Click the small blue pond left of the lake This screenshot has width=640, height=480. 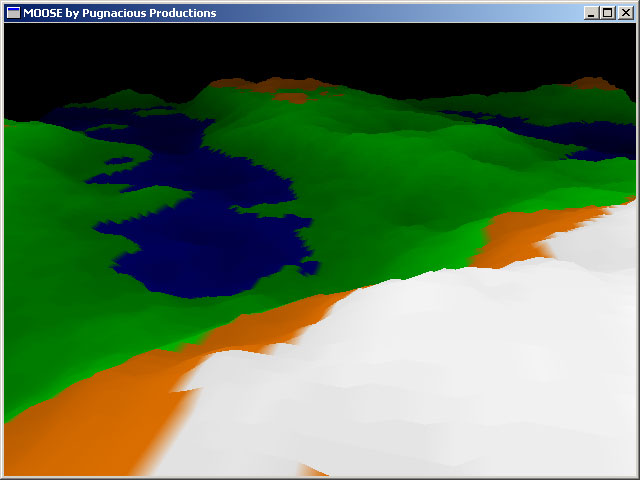coord(119,160)
